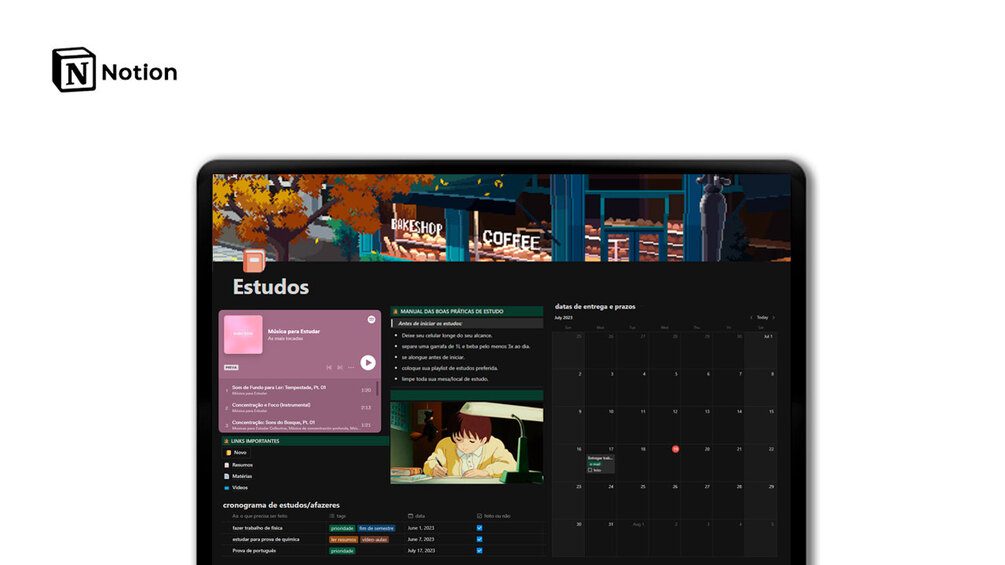The image size is (1005, 565).
Task: Click the feito ou não column header
Action: click(x=494, y=516)
